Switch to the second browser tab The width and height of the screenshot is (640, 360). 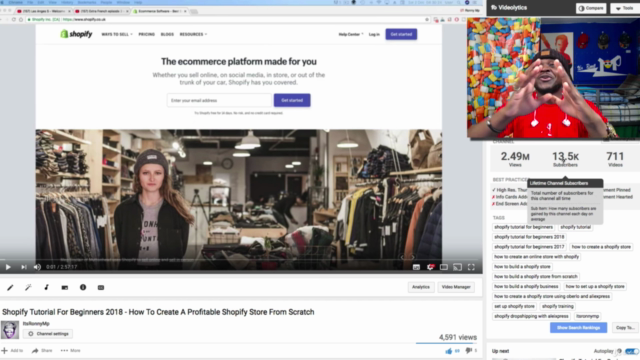102,11
